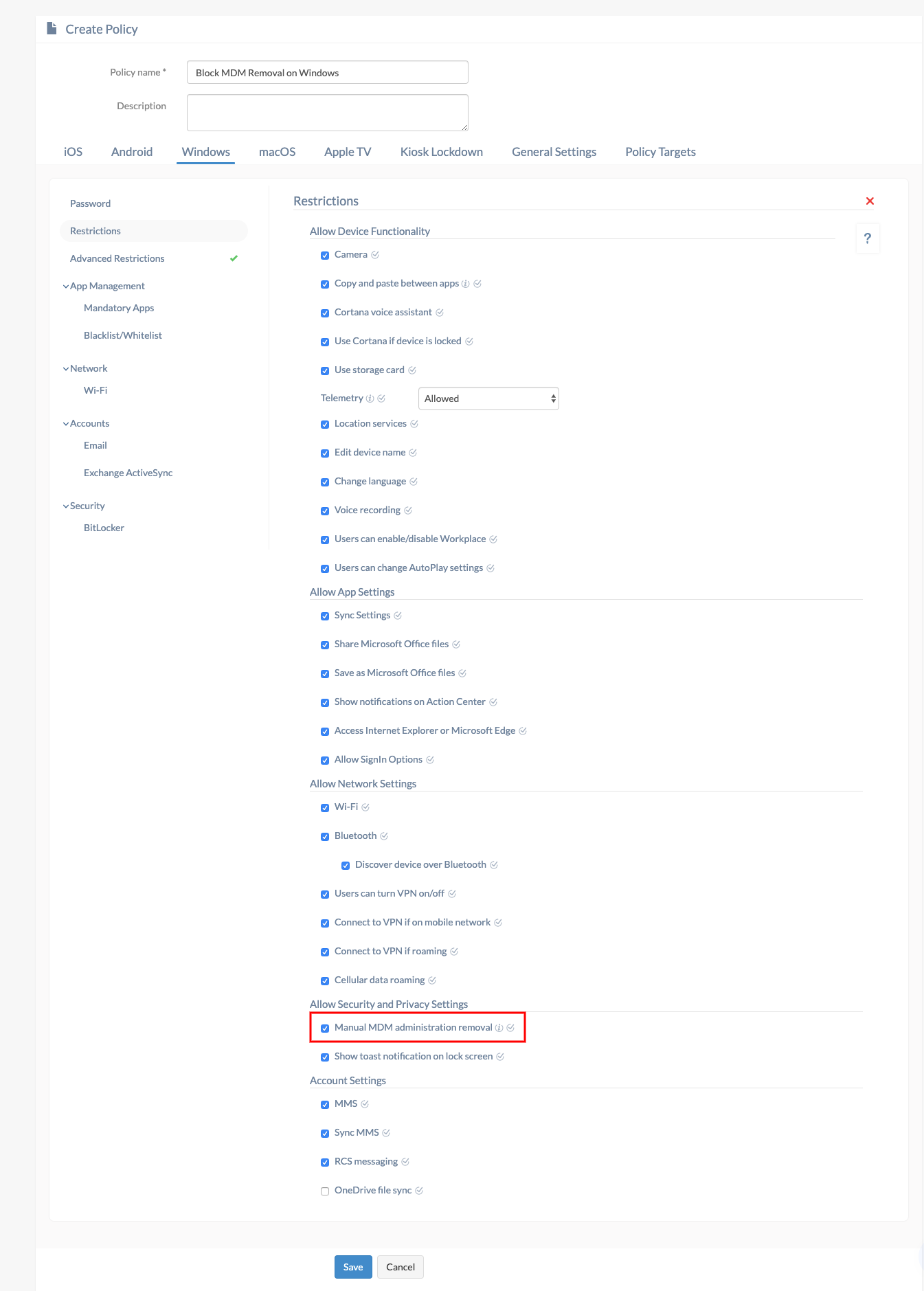The image size is (924, 1291).
Task: Click circled check icon beside OneDrive file sync
Action: pyautogui.click(x=419, y=1191)
